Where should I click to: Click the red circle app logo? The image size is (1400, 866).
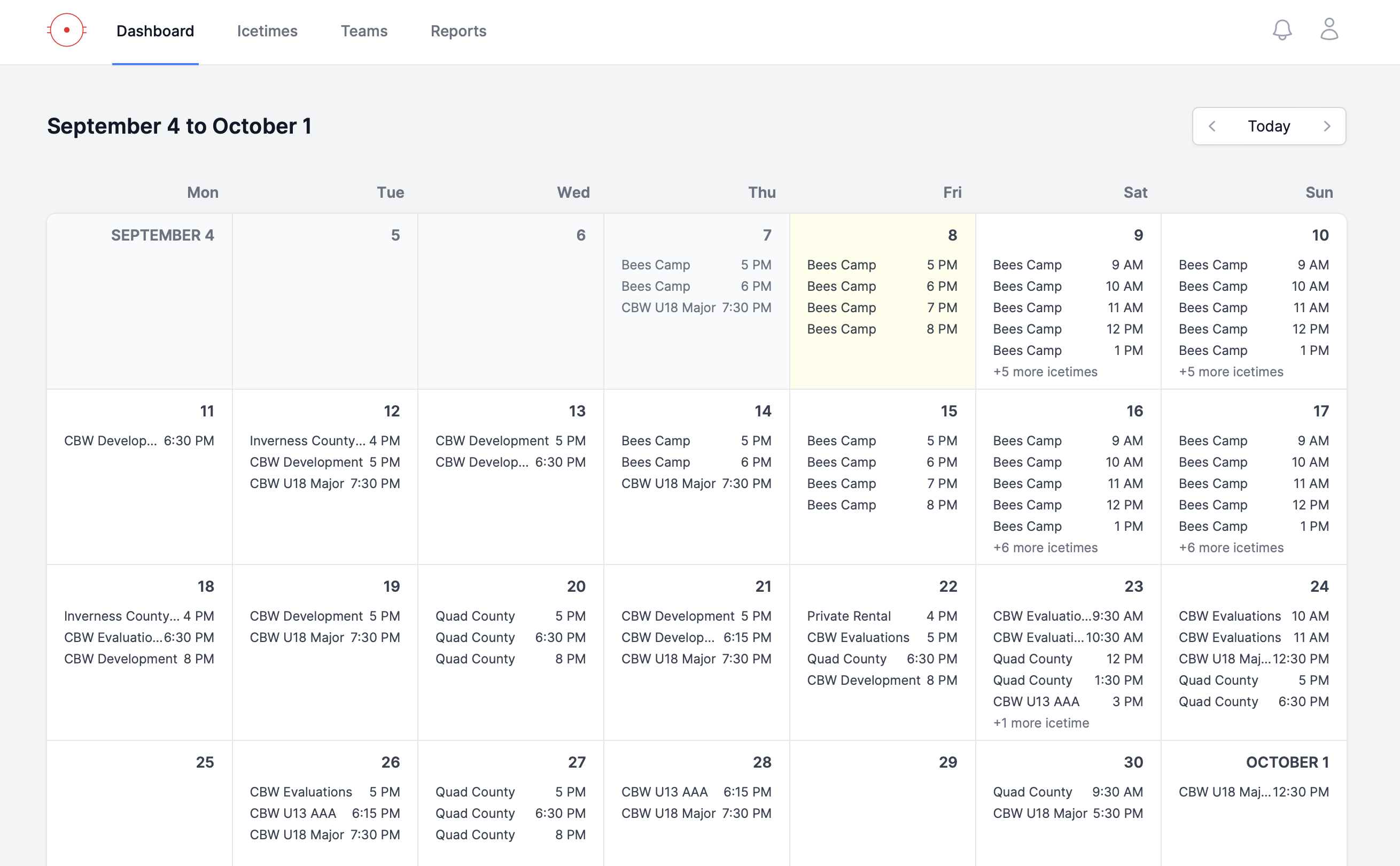(x=66, y=30)
